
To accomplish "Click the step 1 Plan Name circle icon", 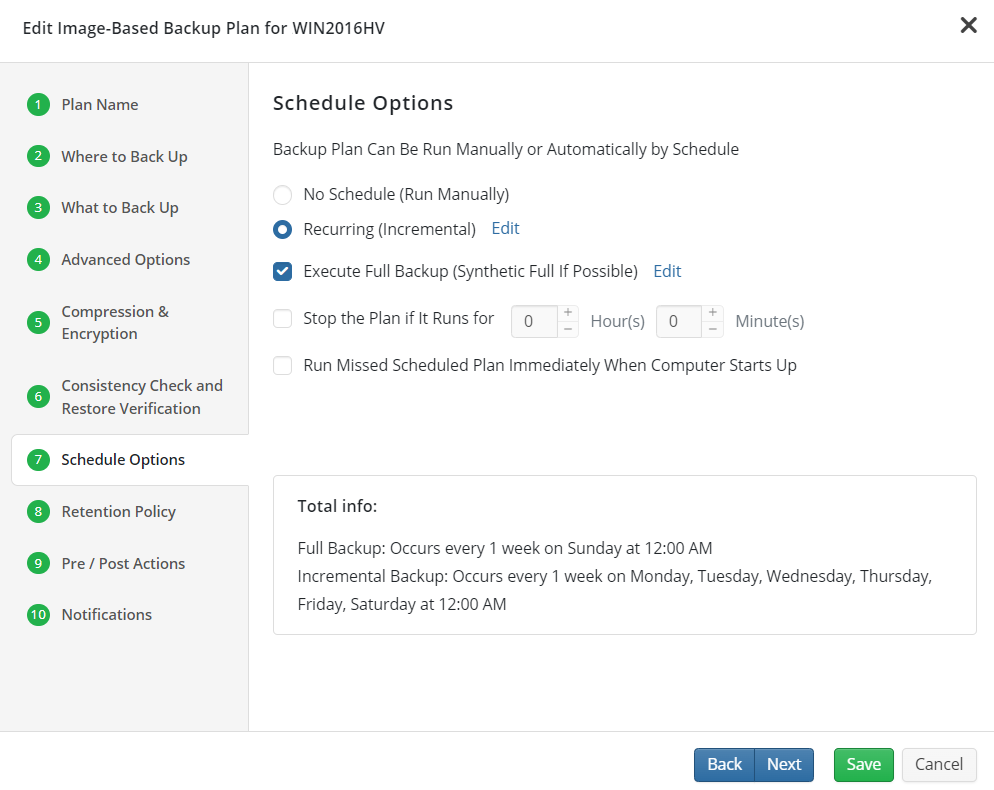I will coord(38,105).
